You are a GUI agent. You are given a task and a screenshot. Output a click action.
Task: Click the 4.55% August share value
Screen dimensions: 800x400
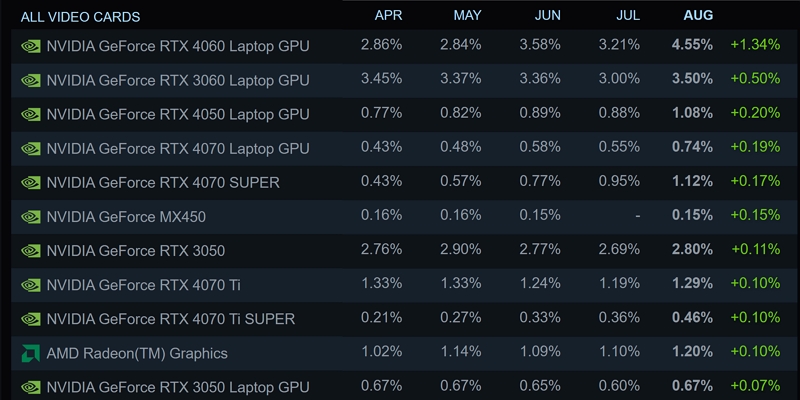(x=693, y=45)
